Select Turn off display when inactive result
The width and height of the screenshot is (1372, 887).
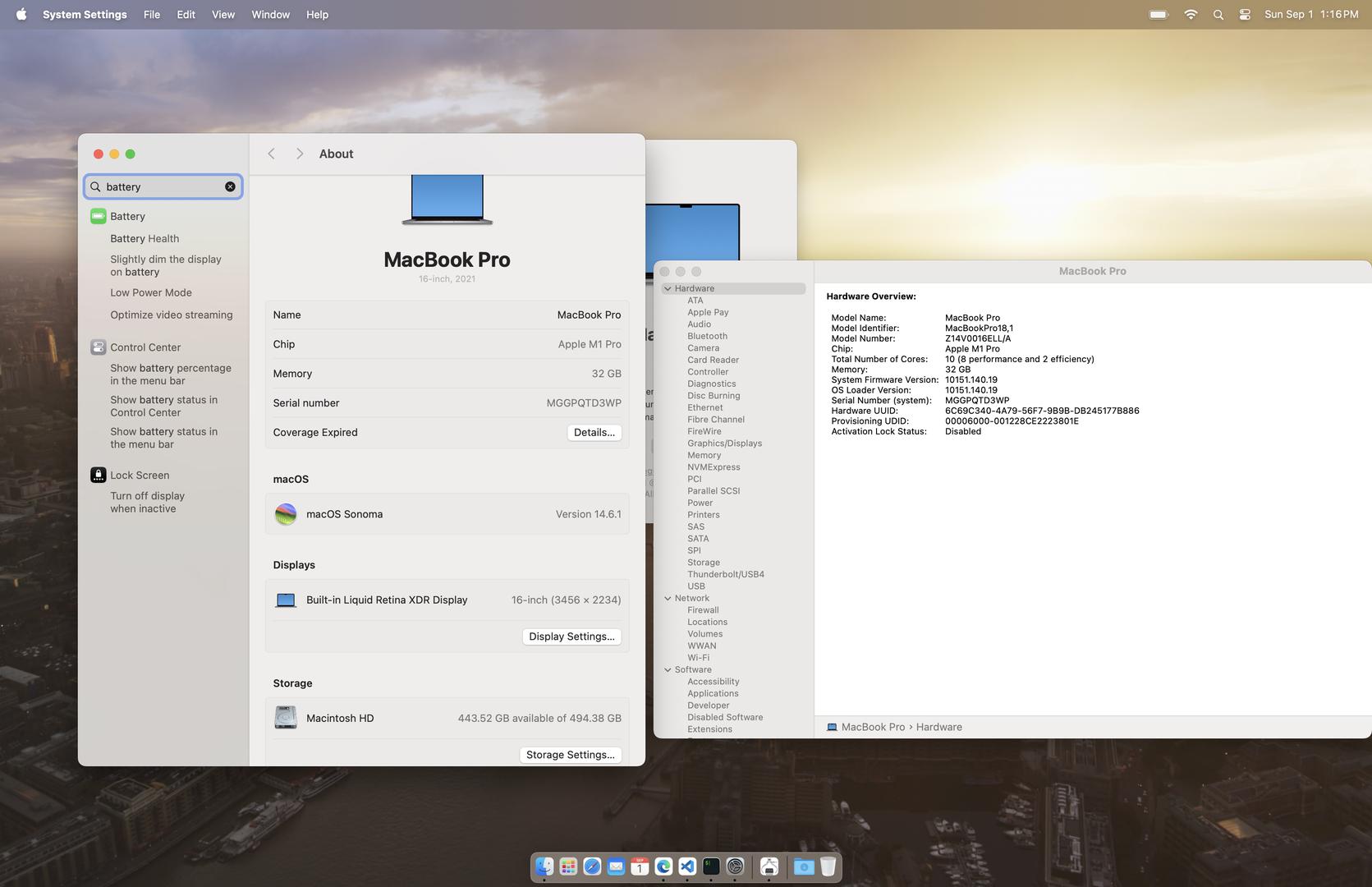148,502
